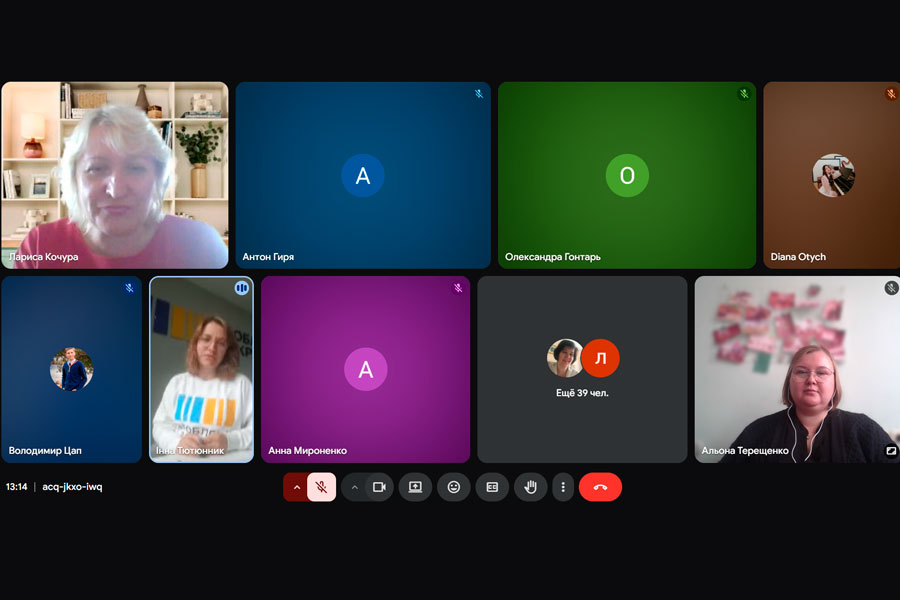900x600 pixels.
Task: Click Володимир Цап profile photo avatar
Action: [x=72, y=369]
